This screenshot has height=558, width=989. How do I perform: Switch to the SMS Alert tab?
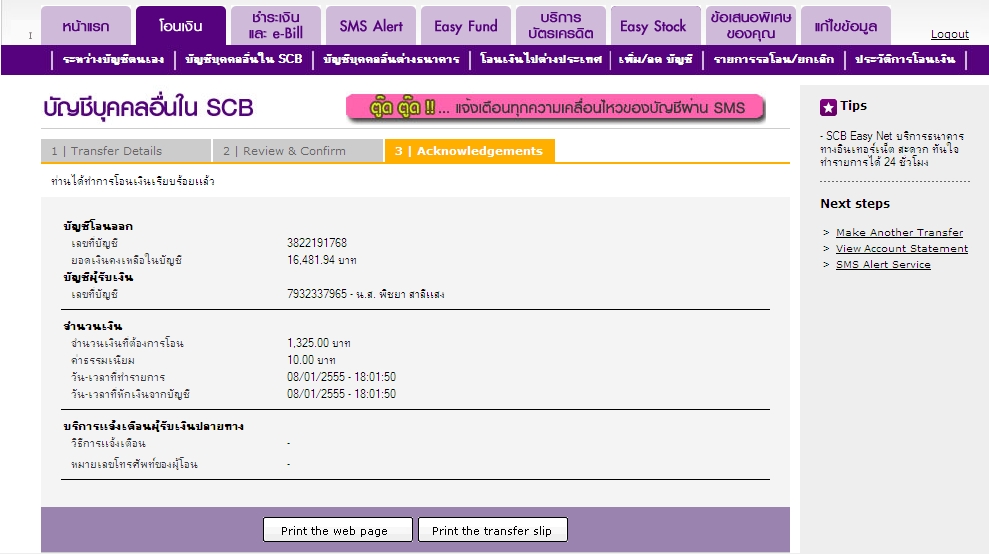pos(371,26)
